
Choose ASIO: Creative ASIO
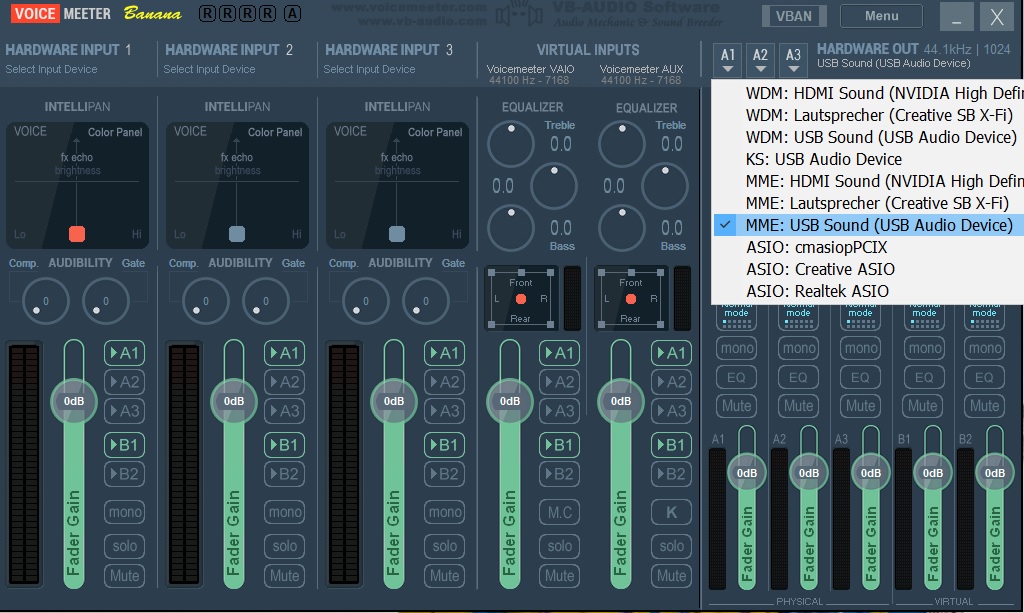[x=869, y=269]
